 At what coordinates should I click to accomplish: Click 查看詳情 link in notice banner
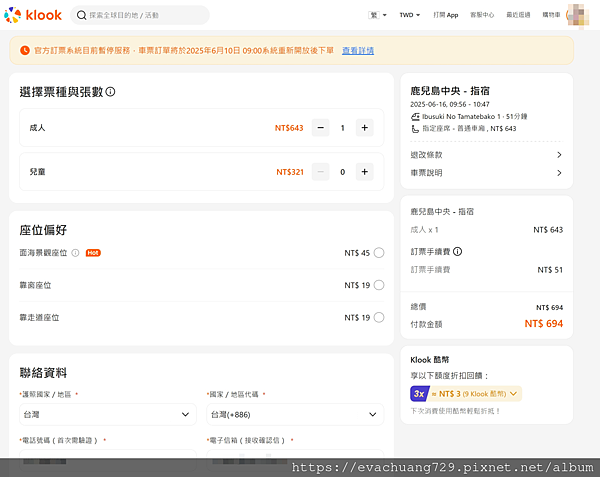[x=358, y=50]
